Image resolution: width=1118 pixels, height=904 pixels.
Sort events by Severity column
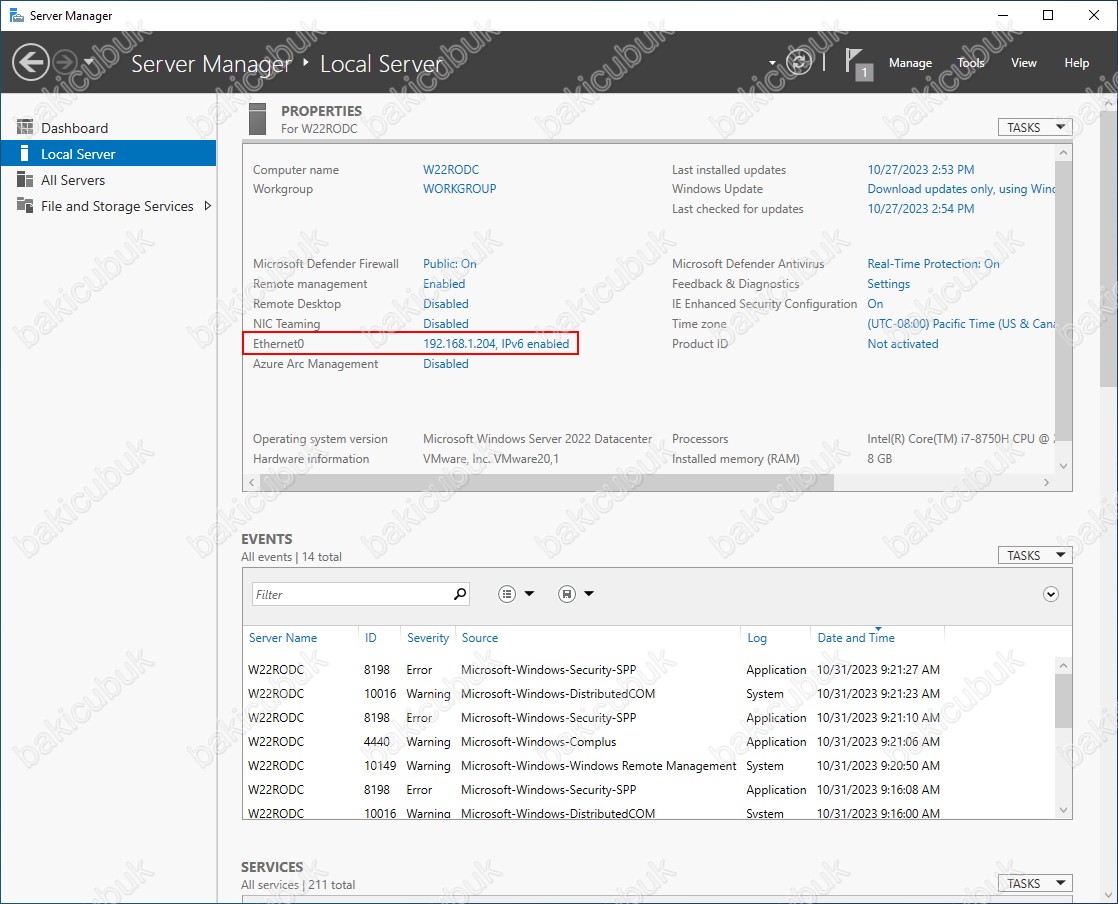(x=428, y=638)
